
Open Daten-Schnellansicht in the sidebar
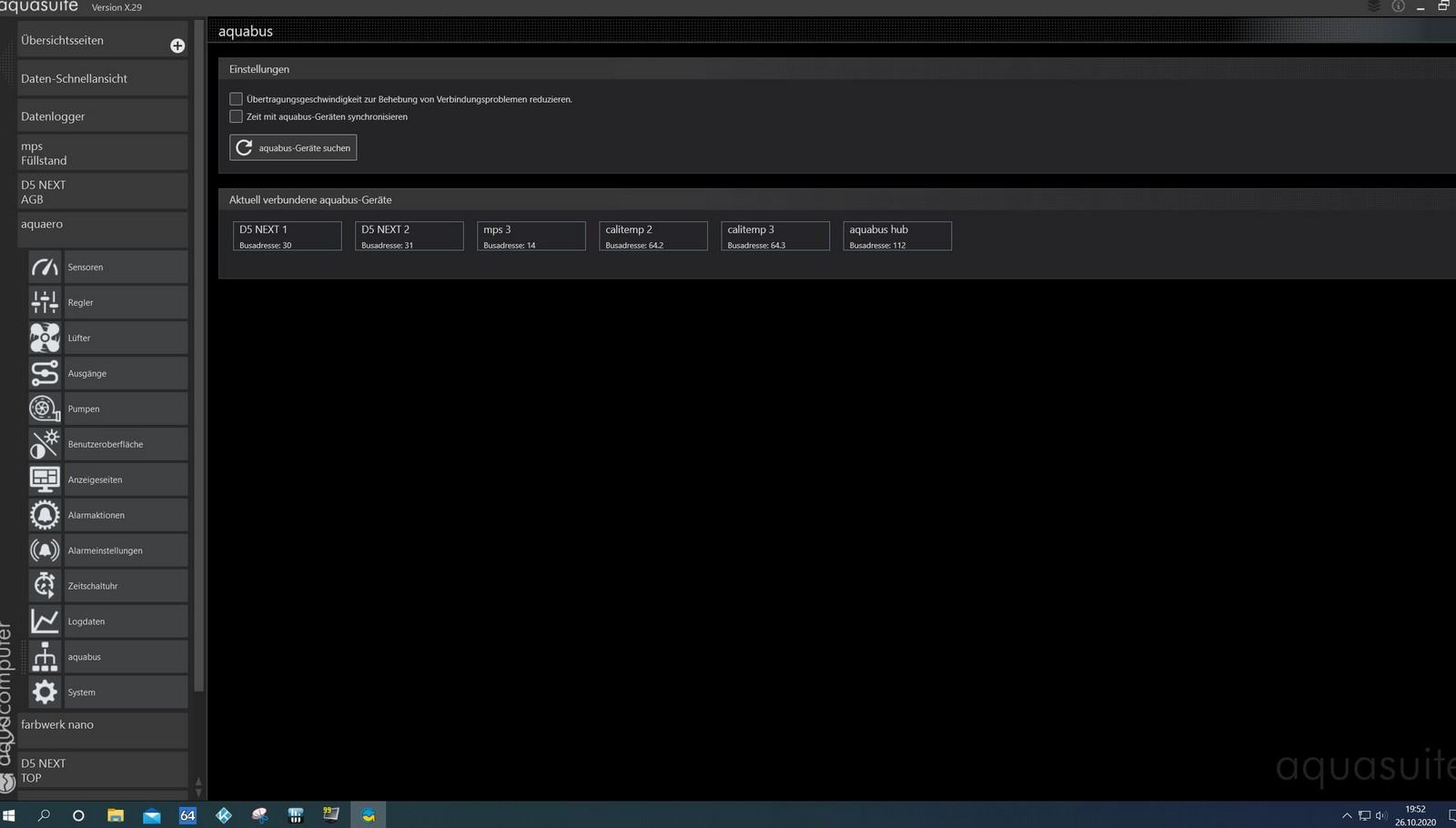pyautogui.click(x=103, y=78)
